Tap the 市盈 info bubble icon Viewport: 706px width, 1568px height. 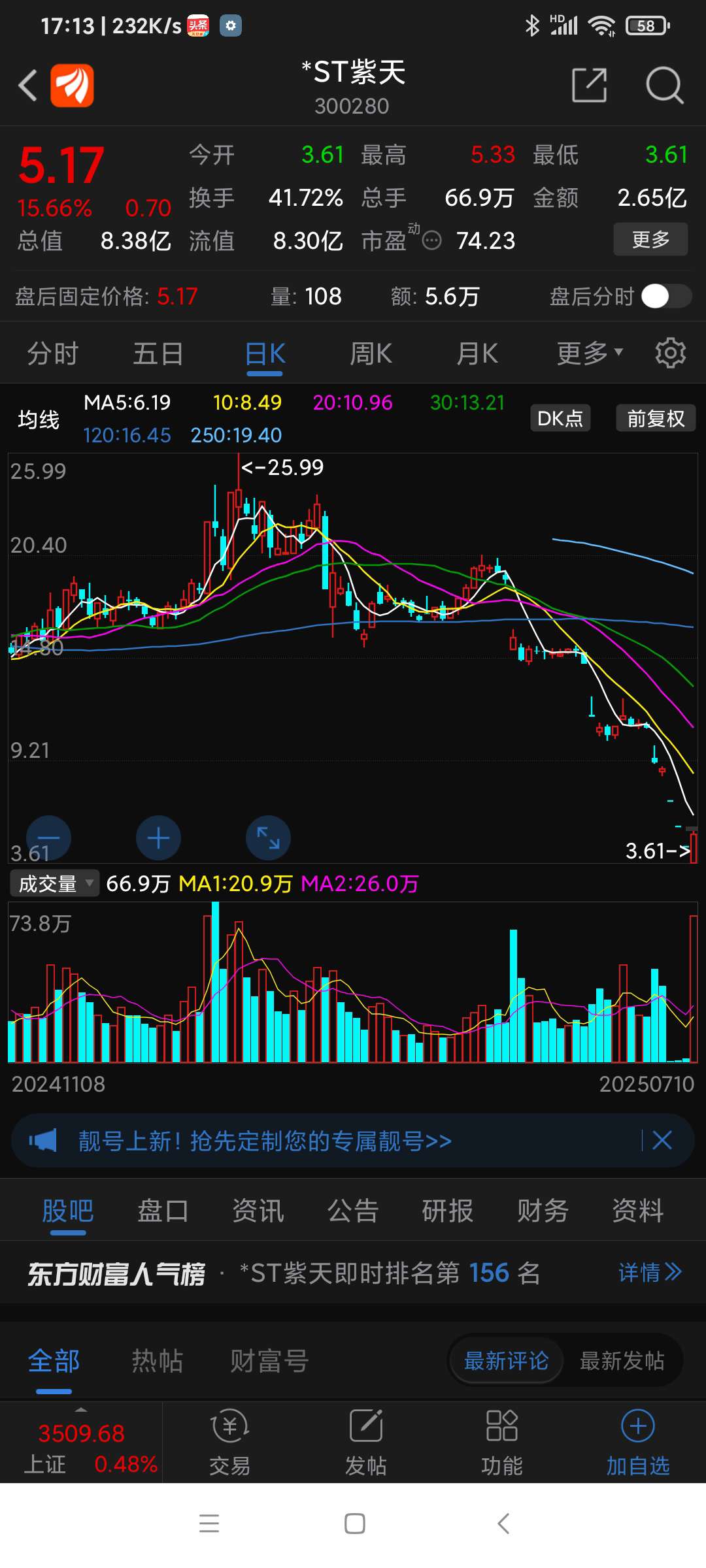pyautogui.click(x=431, y=241)
